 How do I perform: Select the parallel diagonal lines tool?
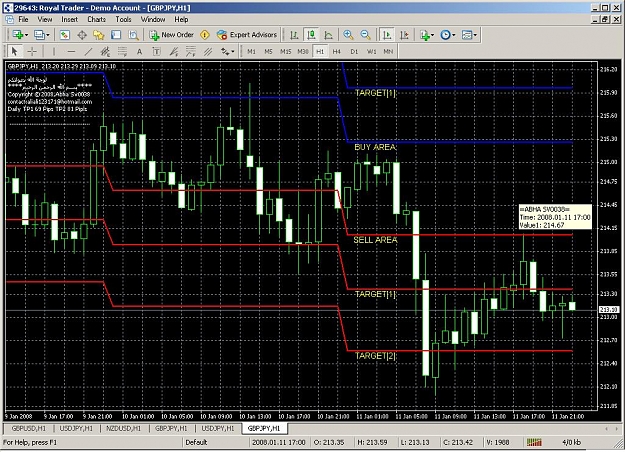coord(208,51)
